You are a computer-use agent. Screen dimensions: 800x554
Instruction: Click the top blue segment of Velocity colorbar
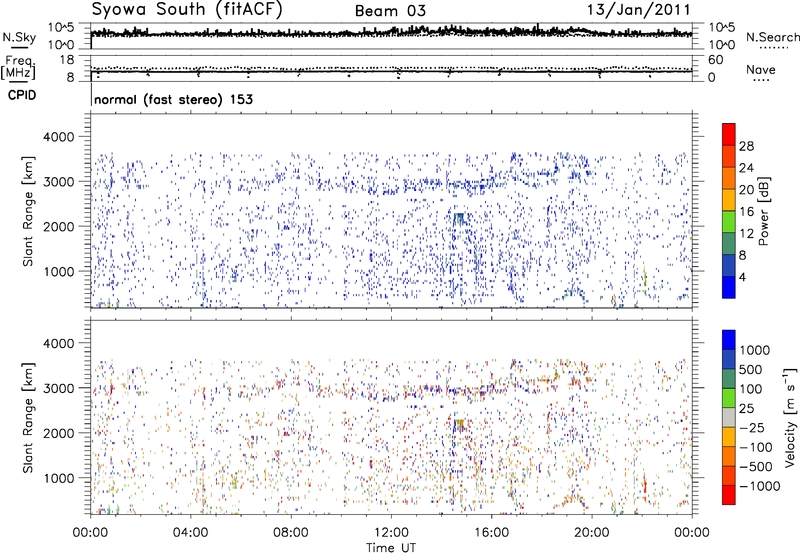tap(729, 340)
